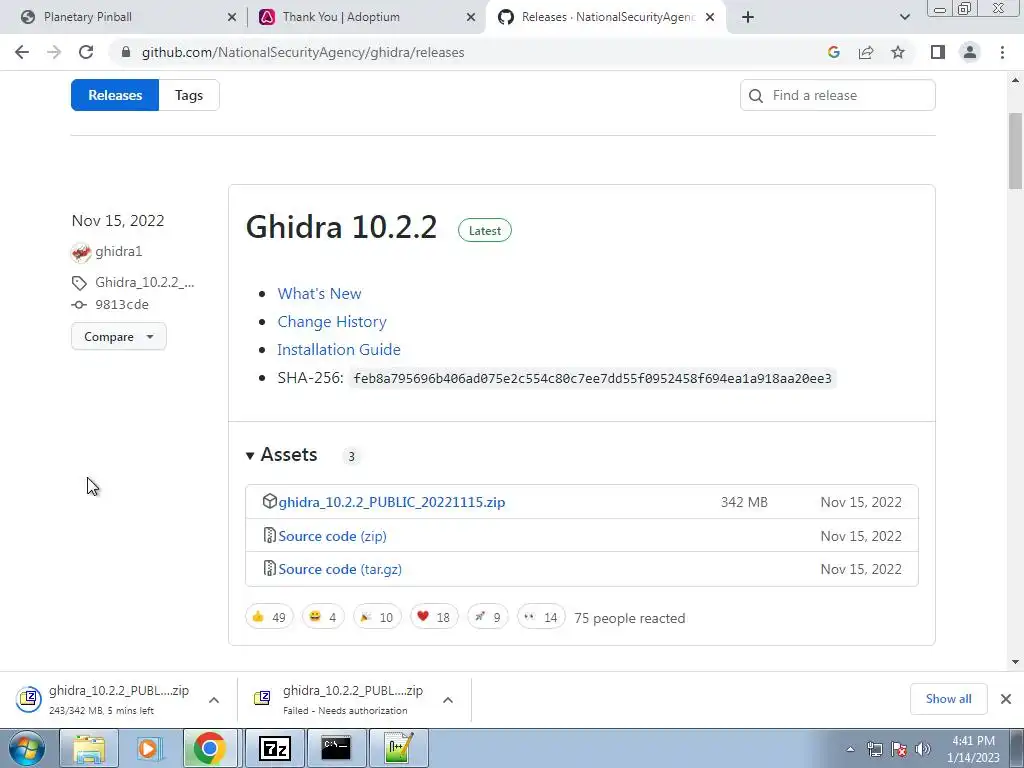Image resolution: width=1024 pixels, height=768 pixels.
Task: Open the tab search dropdown arrow
Action: [904, 17]
